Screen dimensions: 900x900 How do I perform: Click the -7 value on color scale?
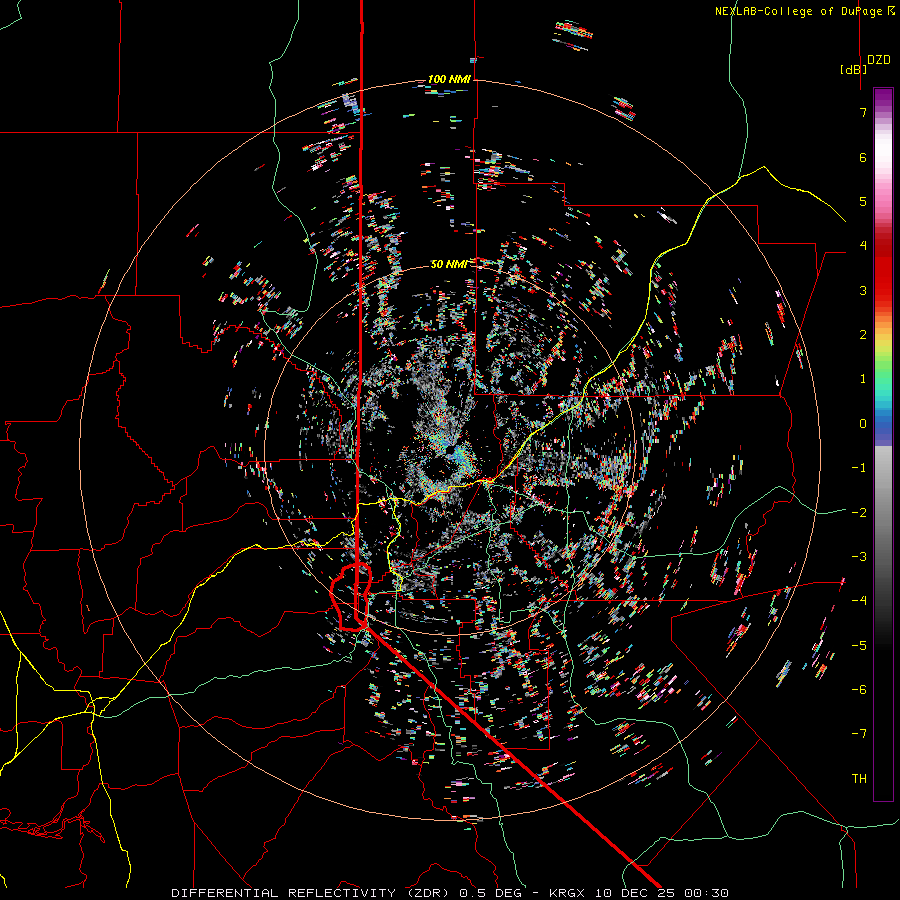click(859, 734)
